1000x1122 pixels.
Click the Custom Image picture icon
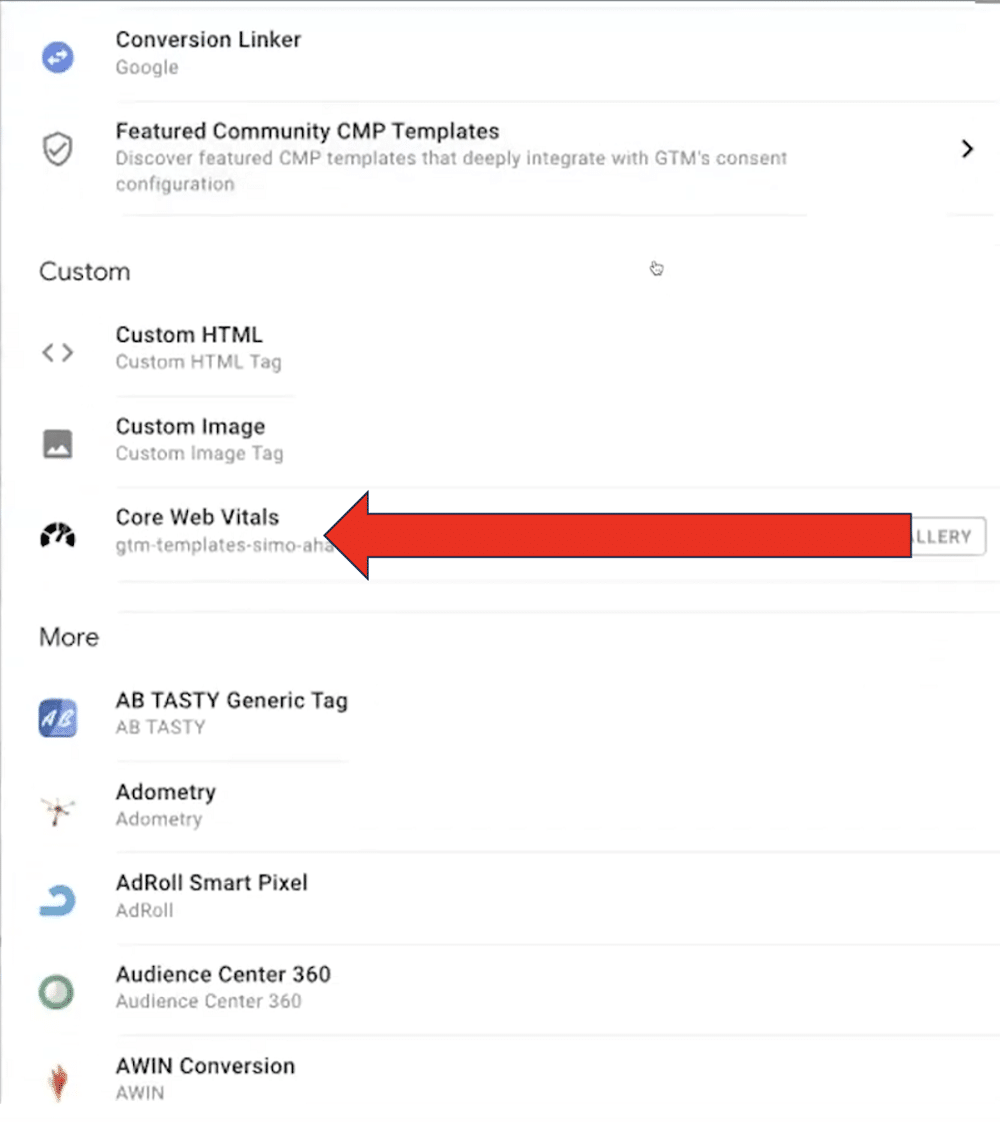[57, 443]
